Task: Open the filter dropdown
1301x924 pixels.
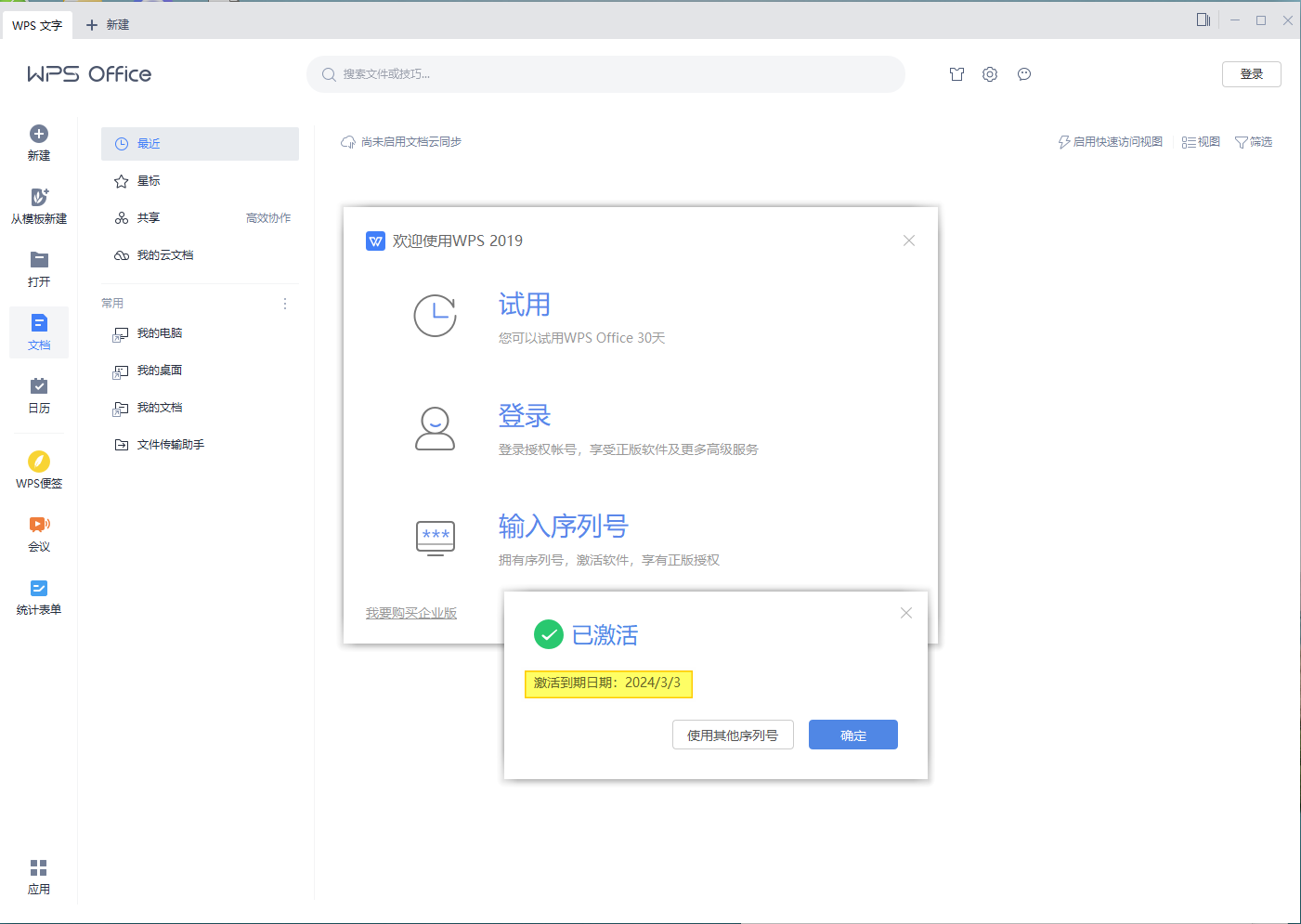Action: 1254,142
